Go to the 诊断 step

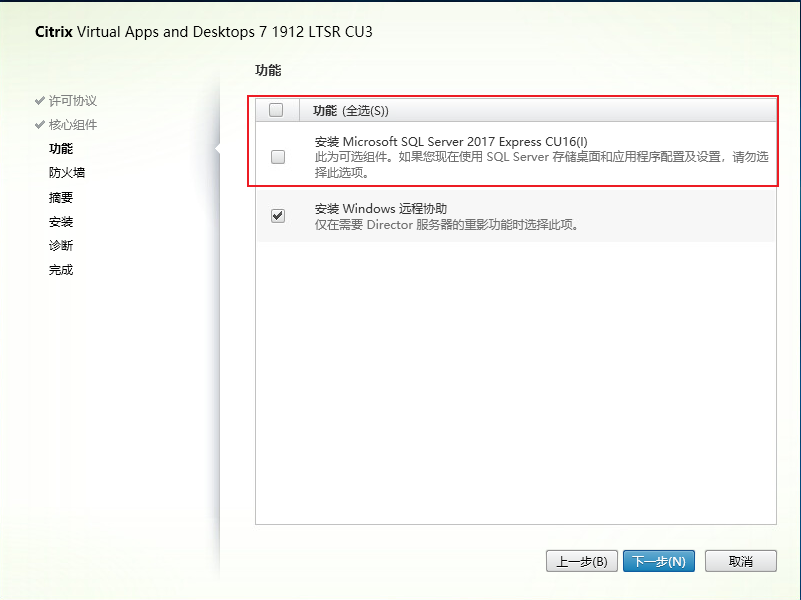click(61, 245)
